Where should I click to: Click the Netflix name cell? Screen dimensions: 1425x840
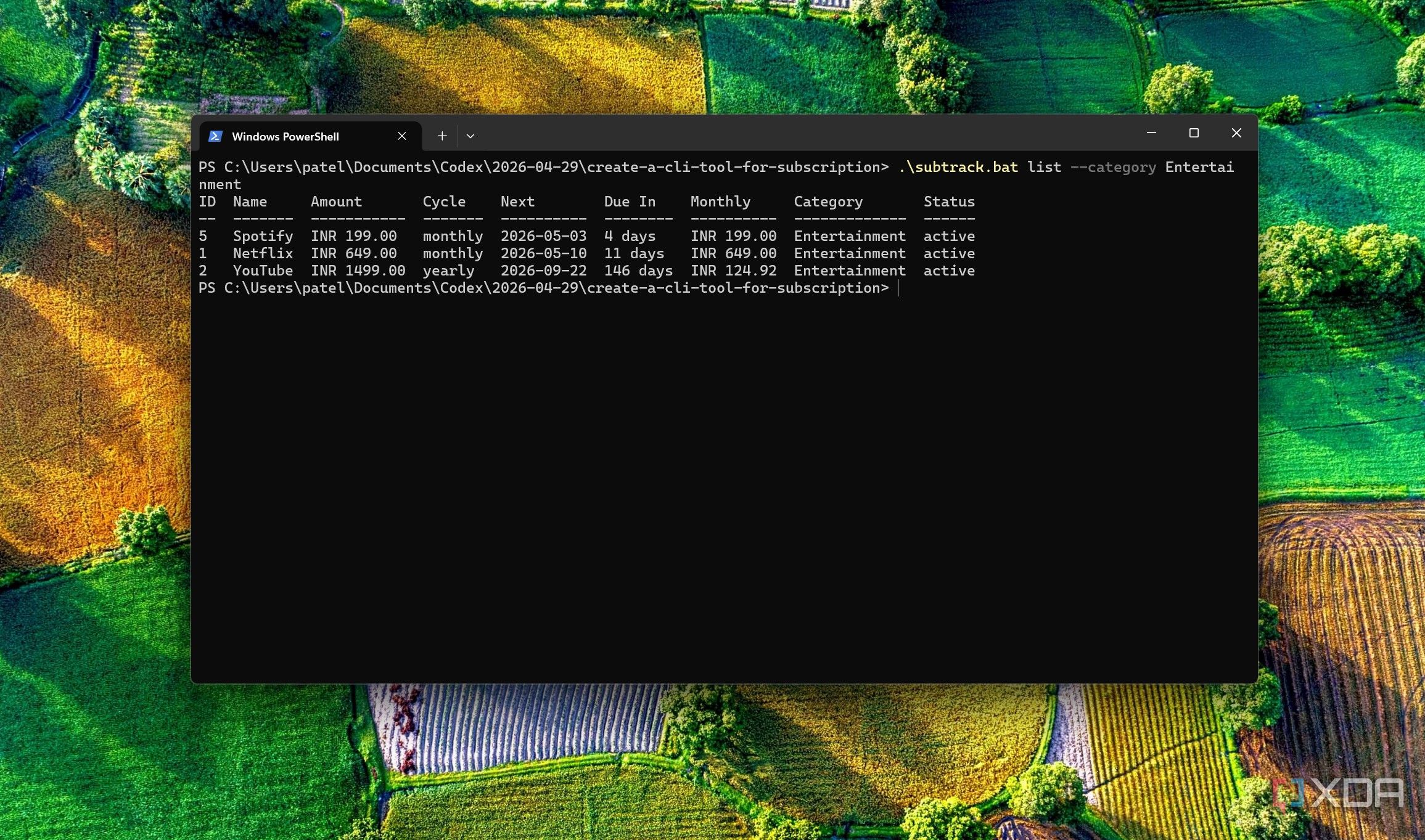point(263,253)
